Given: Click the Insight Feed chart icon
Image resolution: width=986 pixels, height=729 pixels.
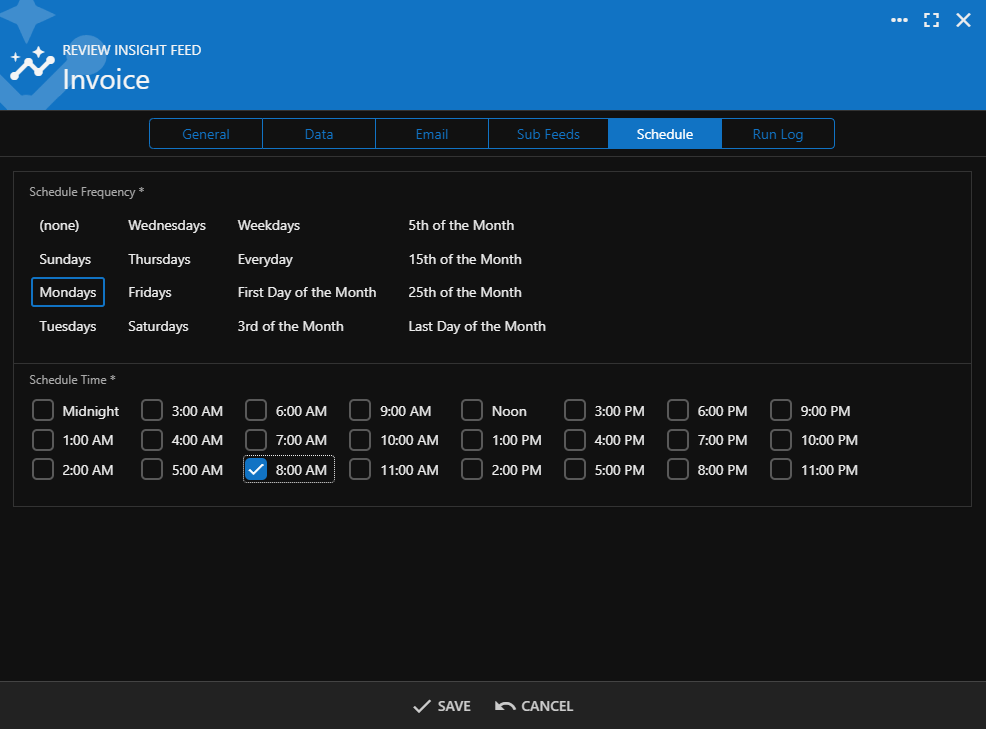Looking at the screenshot, I should pyautogui.click(x=32, y=65).
